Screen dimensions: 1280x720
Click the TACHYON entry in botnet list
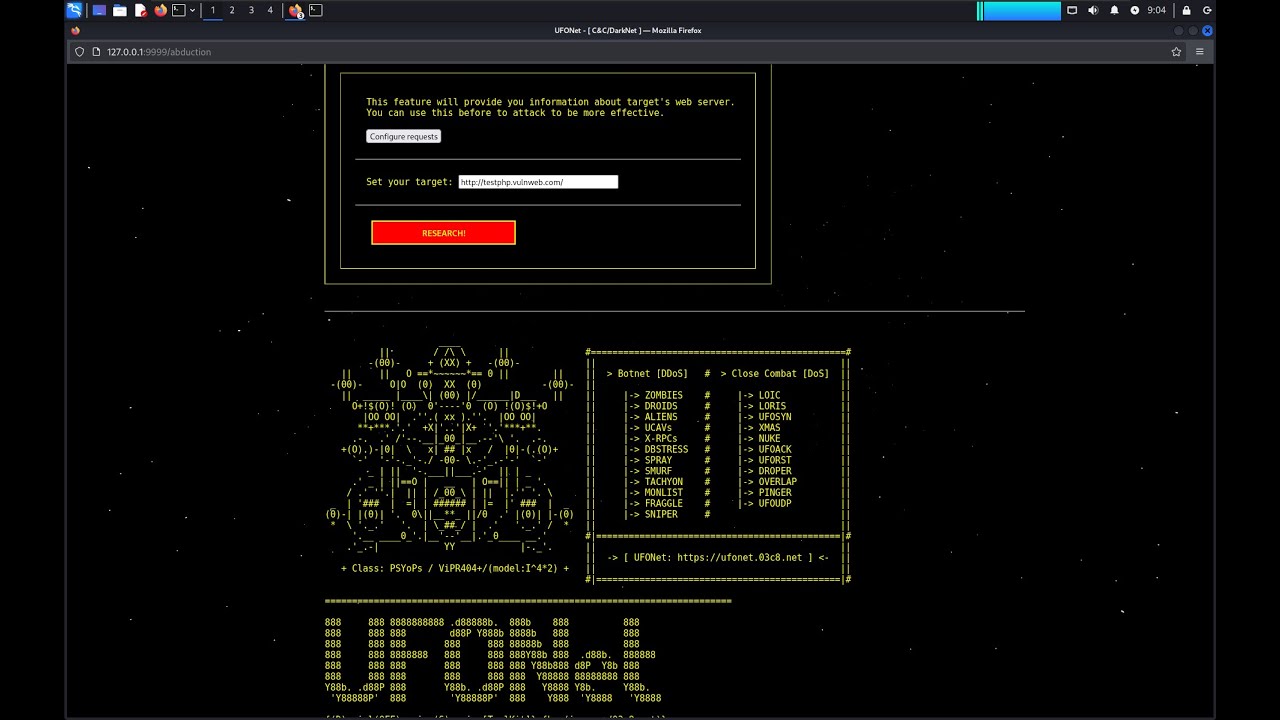(664, 482)
